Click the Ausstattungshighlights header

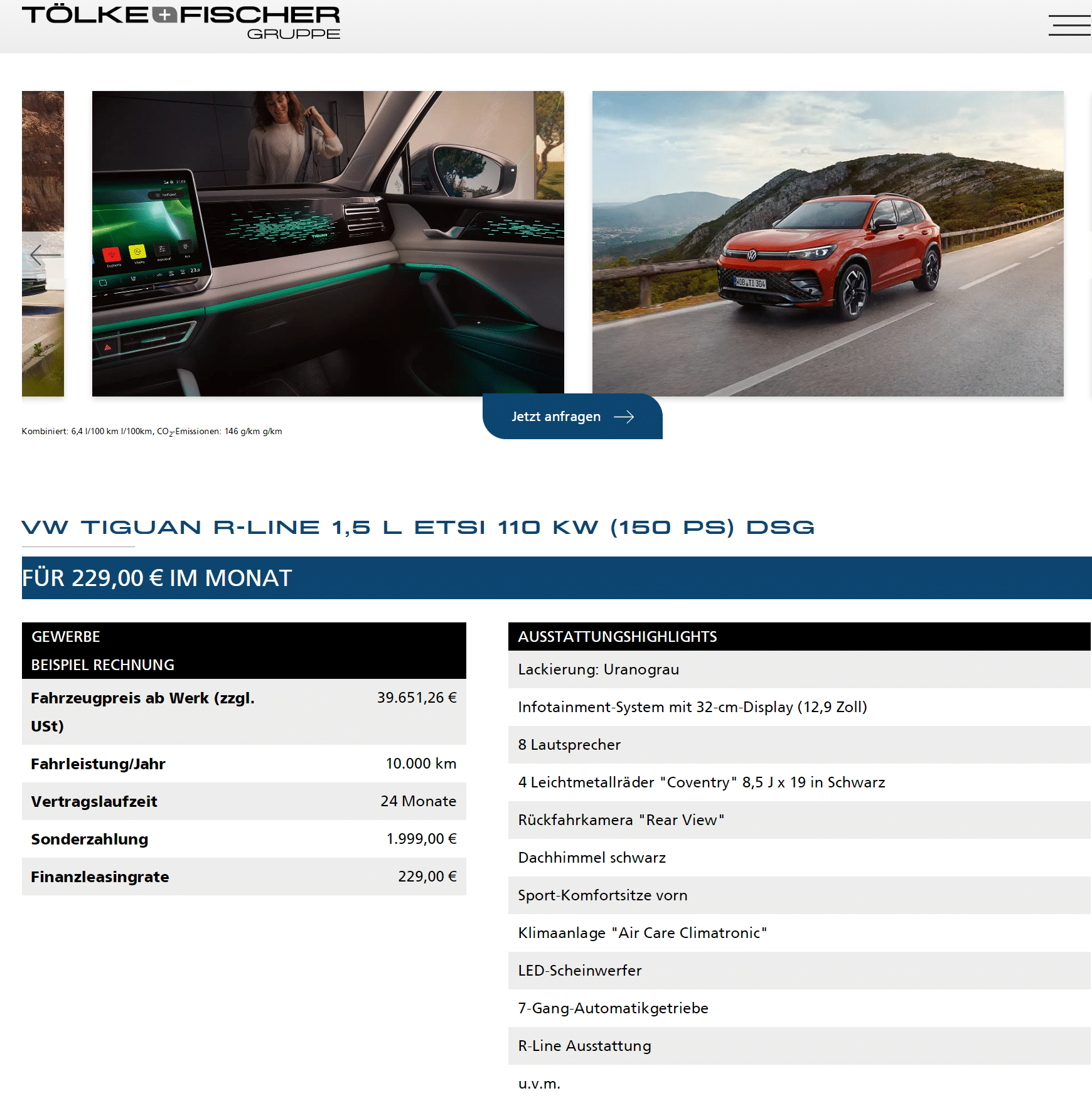point(800,637)
